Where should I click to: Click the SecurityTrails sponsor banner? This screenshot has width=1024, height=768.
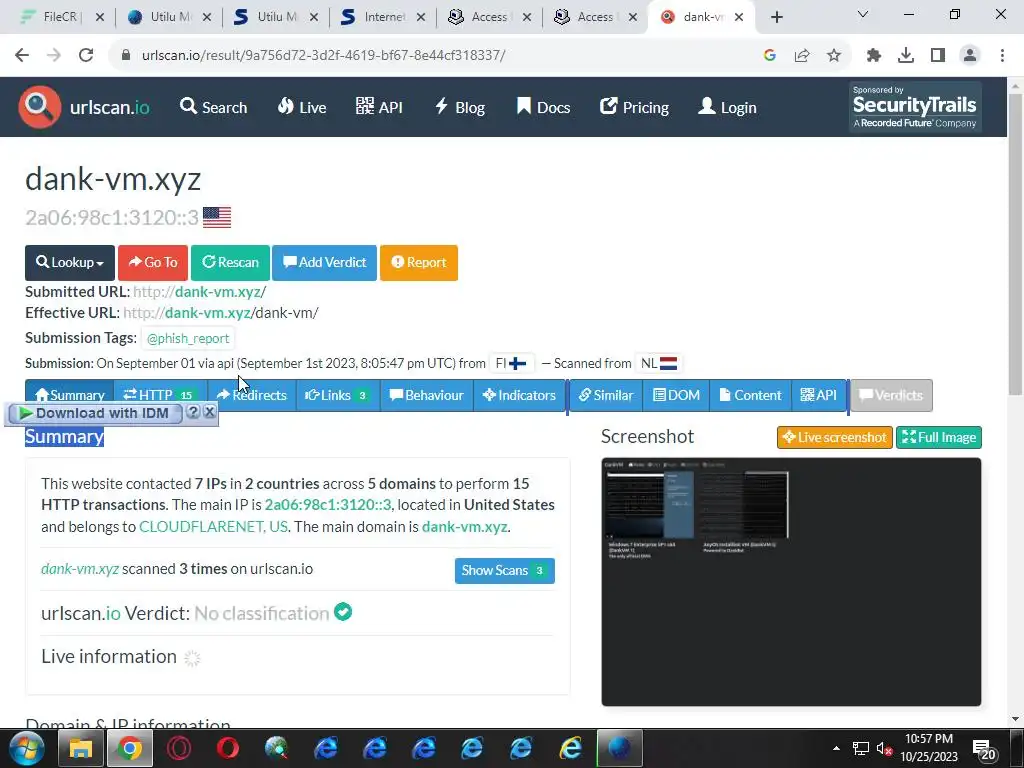click(915, 106)
